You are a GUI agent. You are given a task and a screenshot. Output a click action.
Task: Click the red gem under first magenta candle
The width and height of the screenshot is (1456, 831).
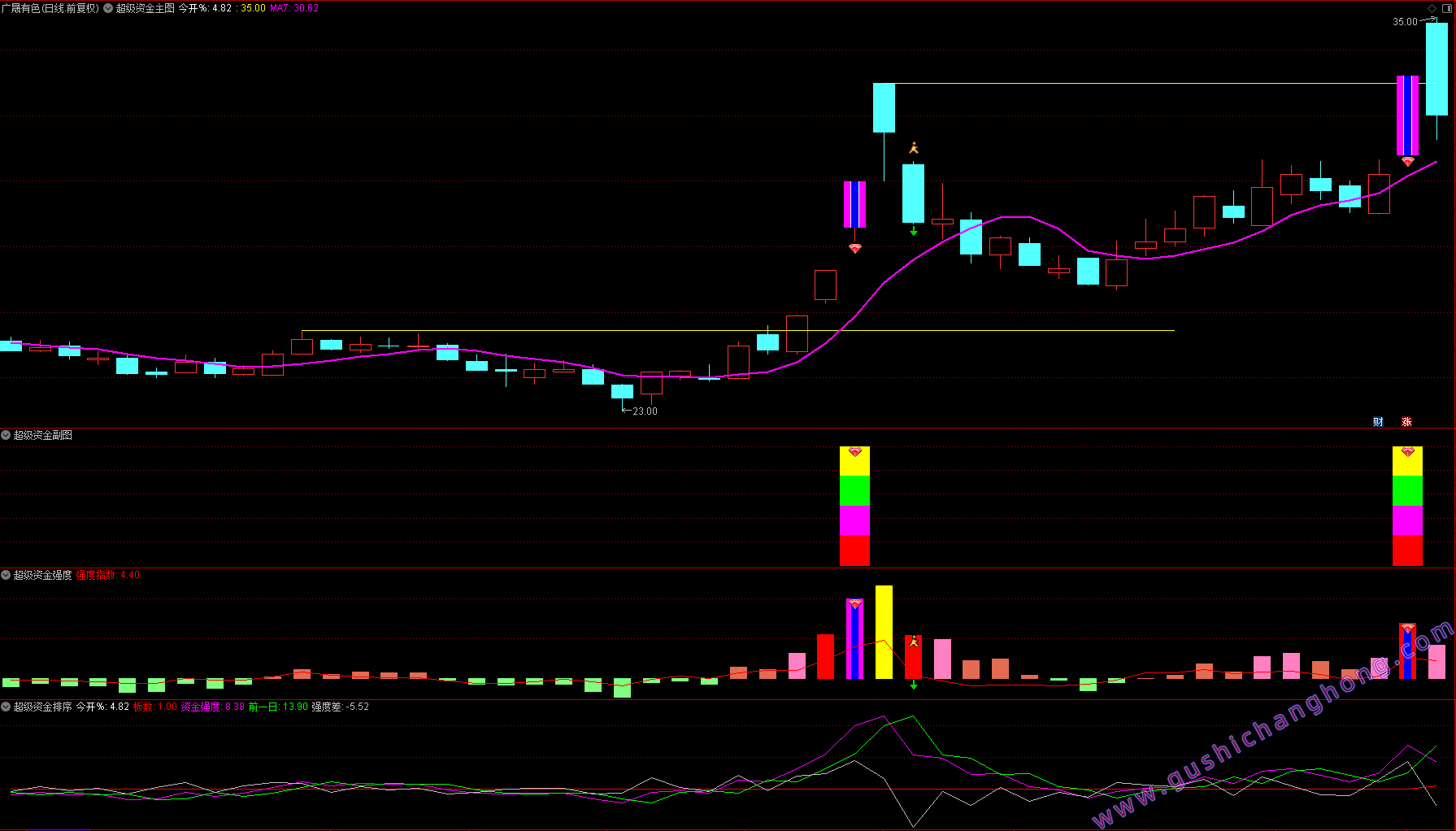click(854, 248)
